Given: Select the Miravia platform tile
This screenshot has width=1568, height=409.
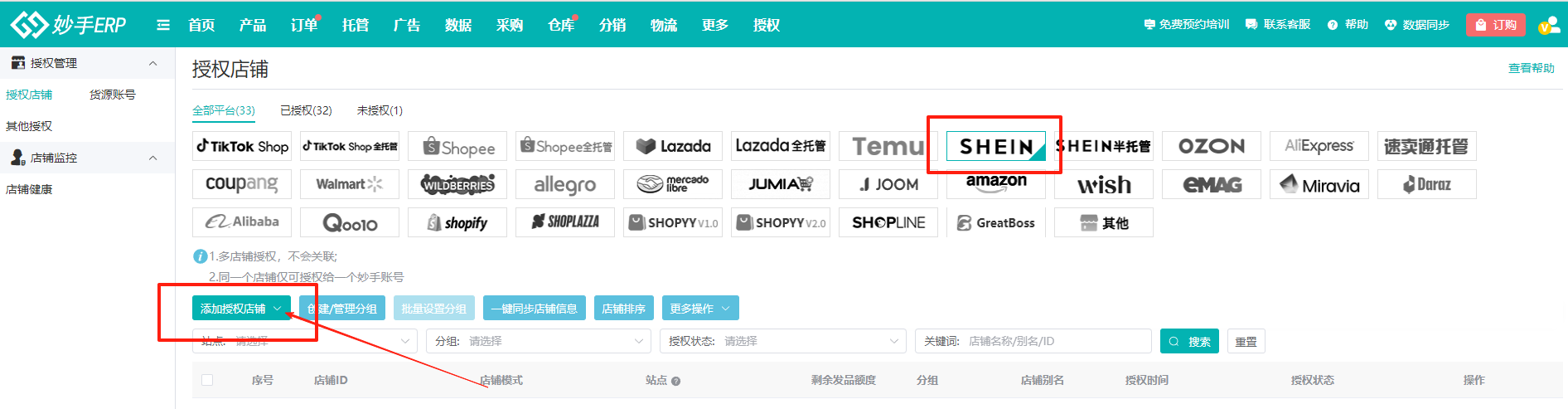Looking at the screenshot, I should tap(1319, 184).
